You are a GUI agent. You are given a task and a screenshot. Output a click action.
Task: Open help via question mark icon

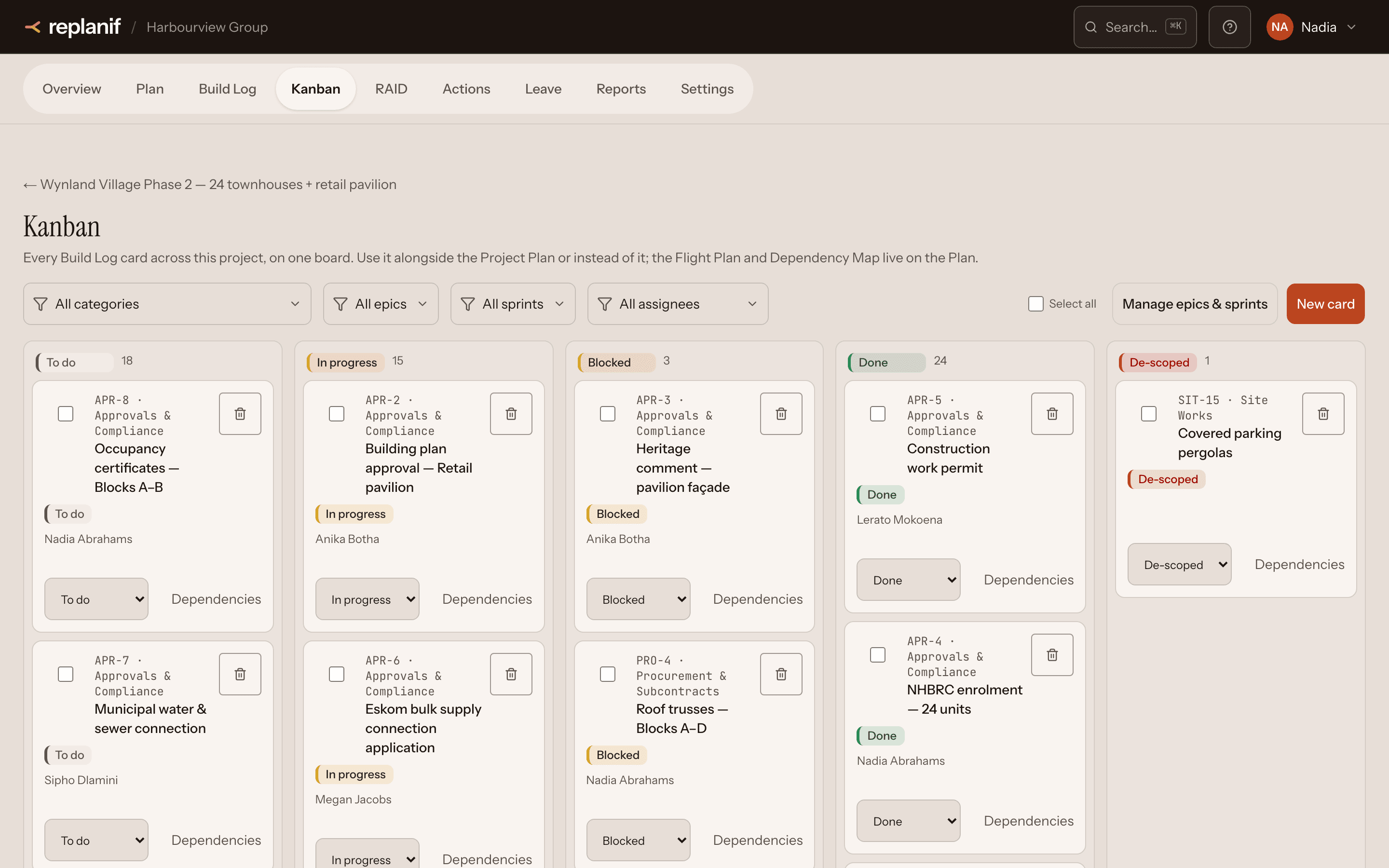click(x=1229, y=27)
